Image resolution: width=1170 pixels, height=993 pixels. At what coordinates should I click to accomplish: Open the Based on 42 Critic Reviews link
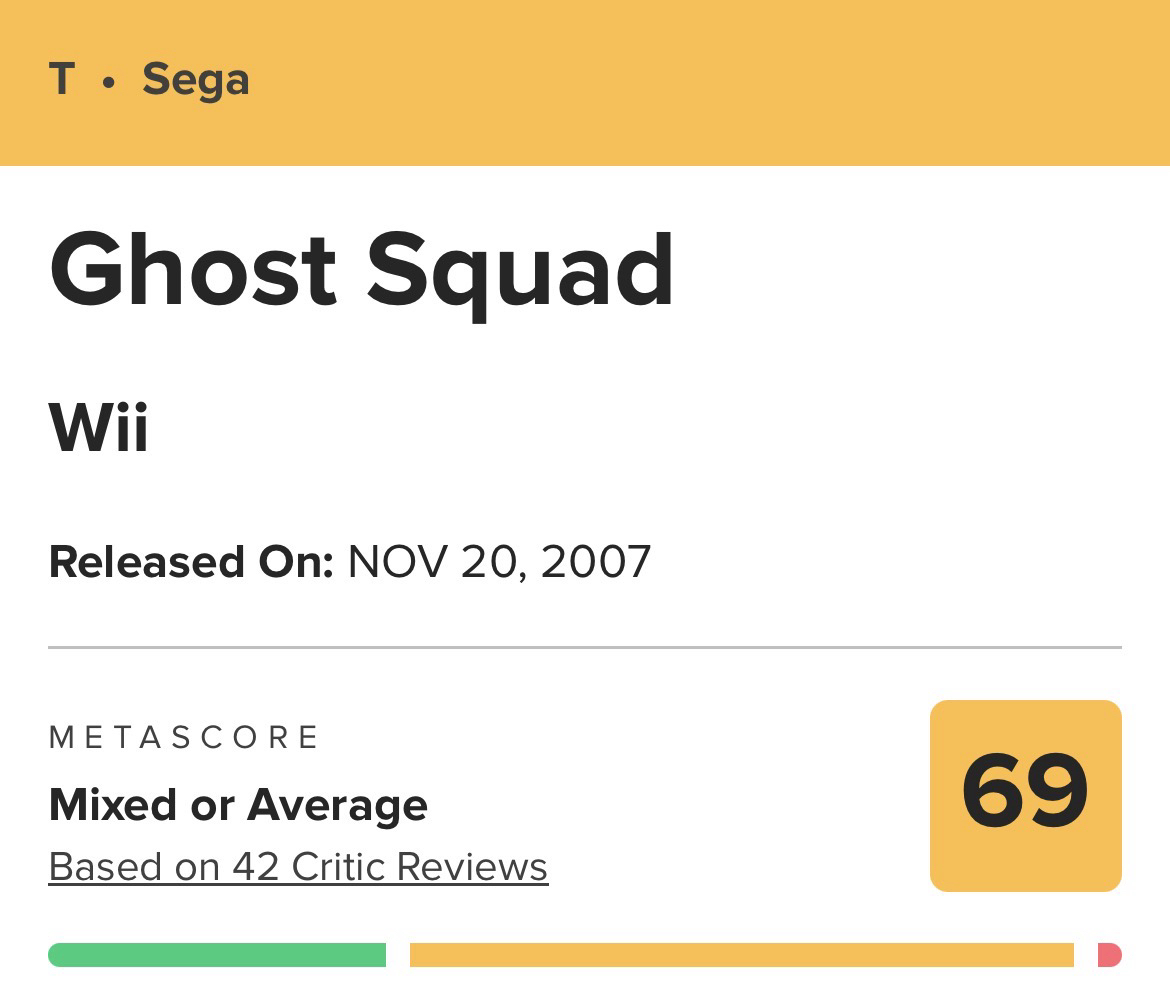(298, 867)
